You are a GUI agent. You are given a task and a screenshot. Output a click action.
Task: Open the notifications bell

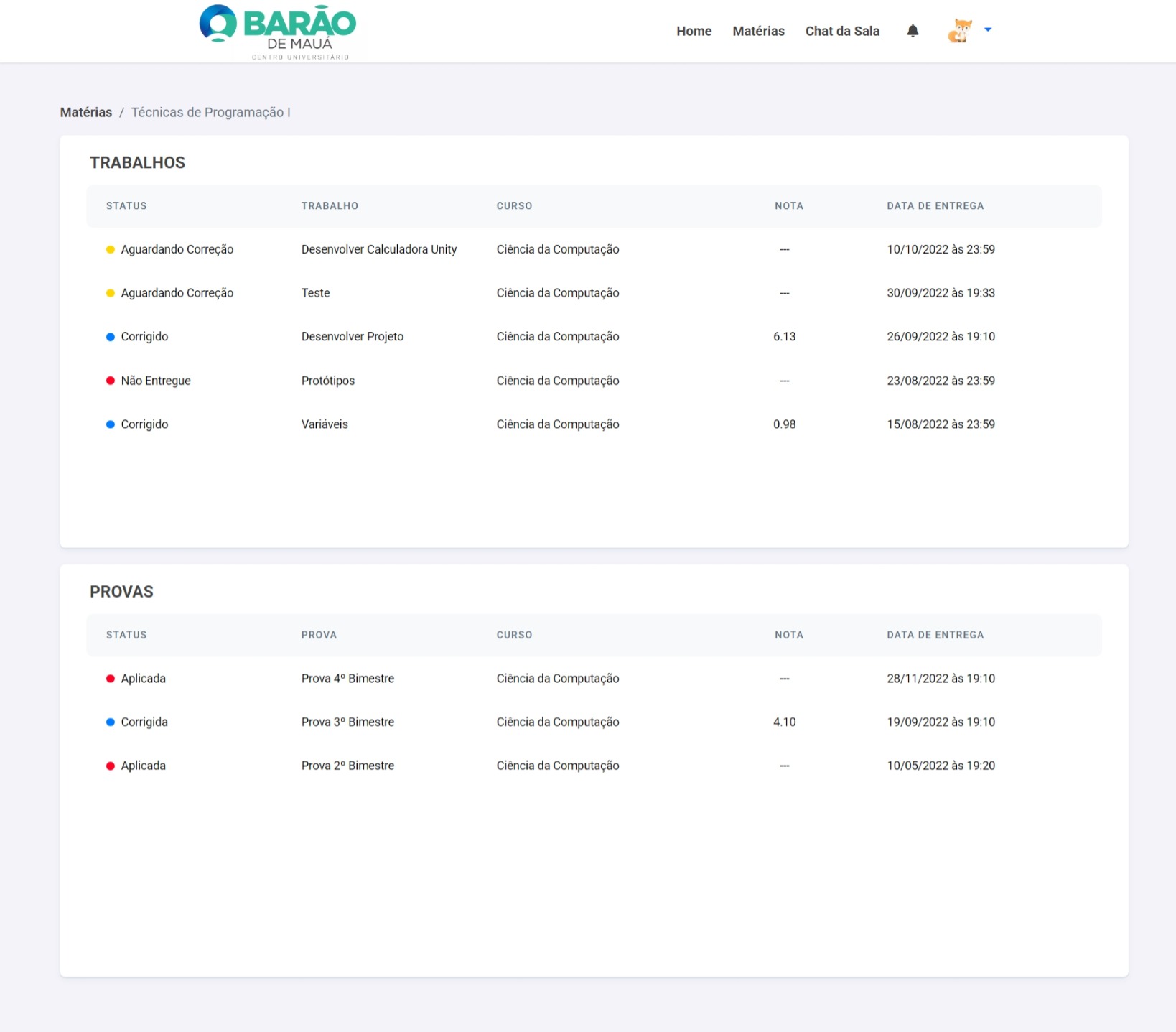(x=913, y=31)
